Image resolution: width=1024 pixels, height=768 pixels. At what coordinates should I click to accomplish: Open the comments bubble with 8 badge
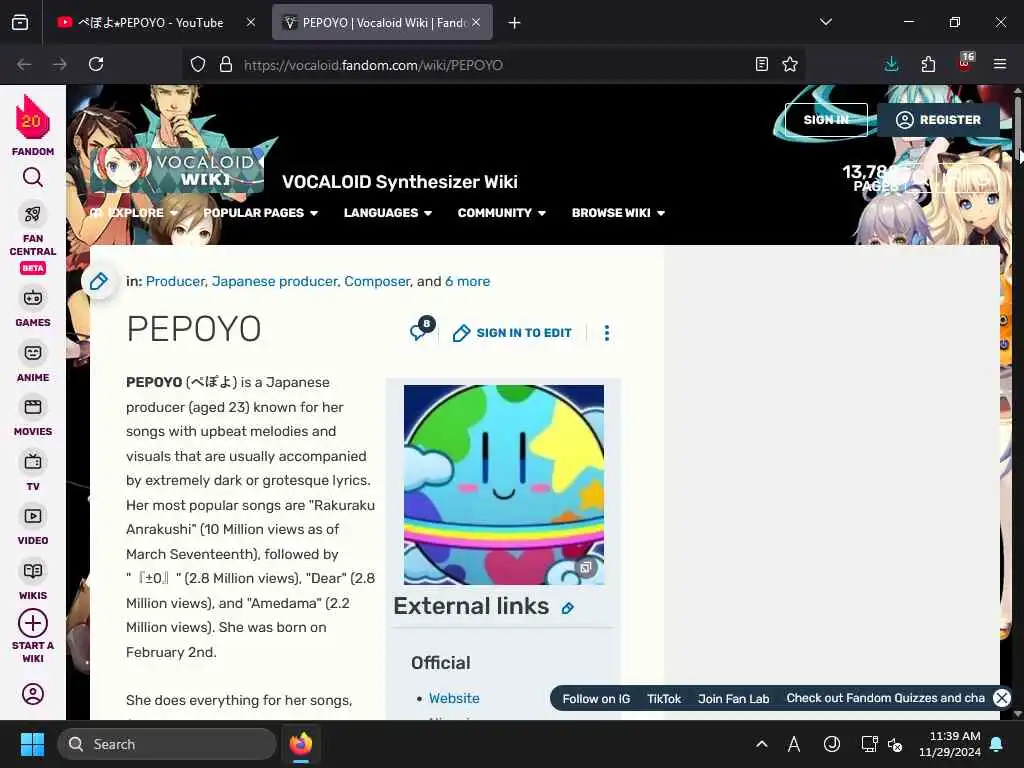point(421,330)
